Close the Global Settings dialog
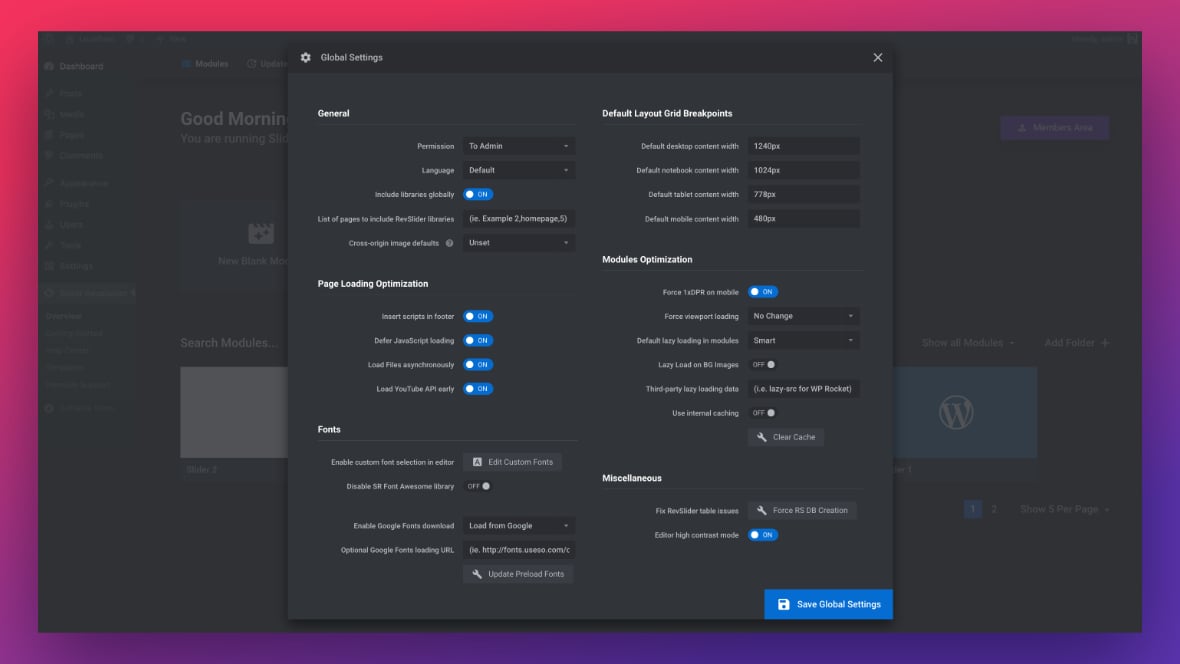The height and width of the screenshot is (664, 1180). coord(877,58)
